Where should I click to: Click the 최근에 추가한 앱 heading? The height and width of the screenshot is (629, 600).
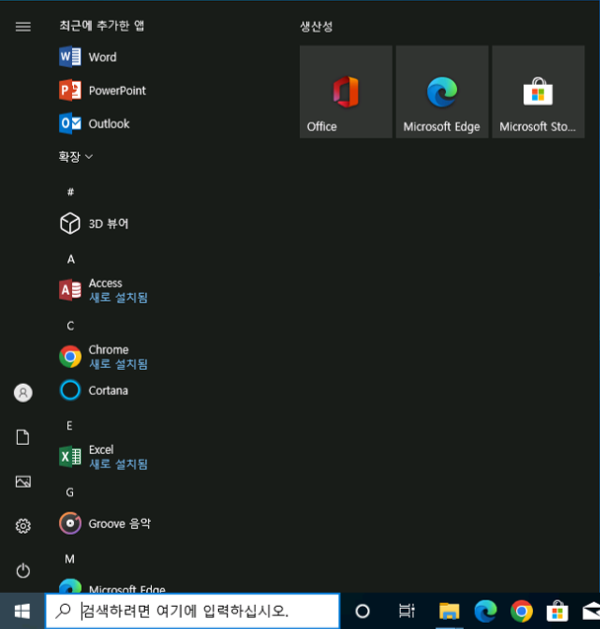click(102, 26)
